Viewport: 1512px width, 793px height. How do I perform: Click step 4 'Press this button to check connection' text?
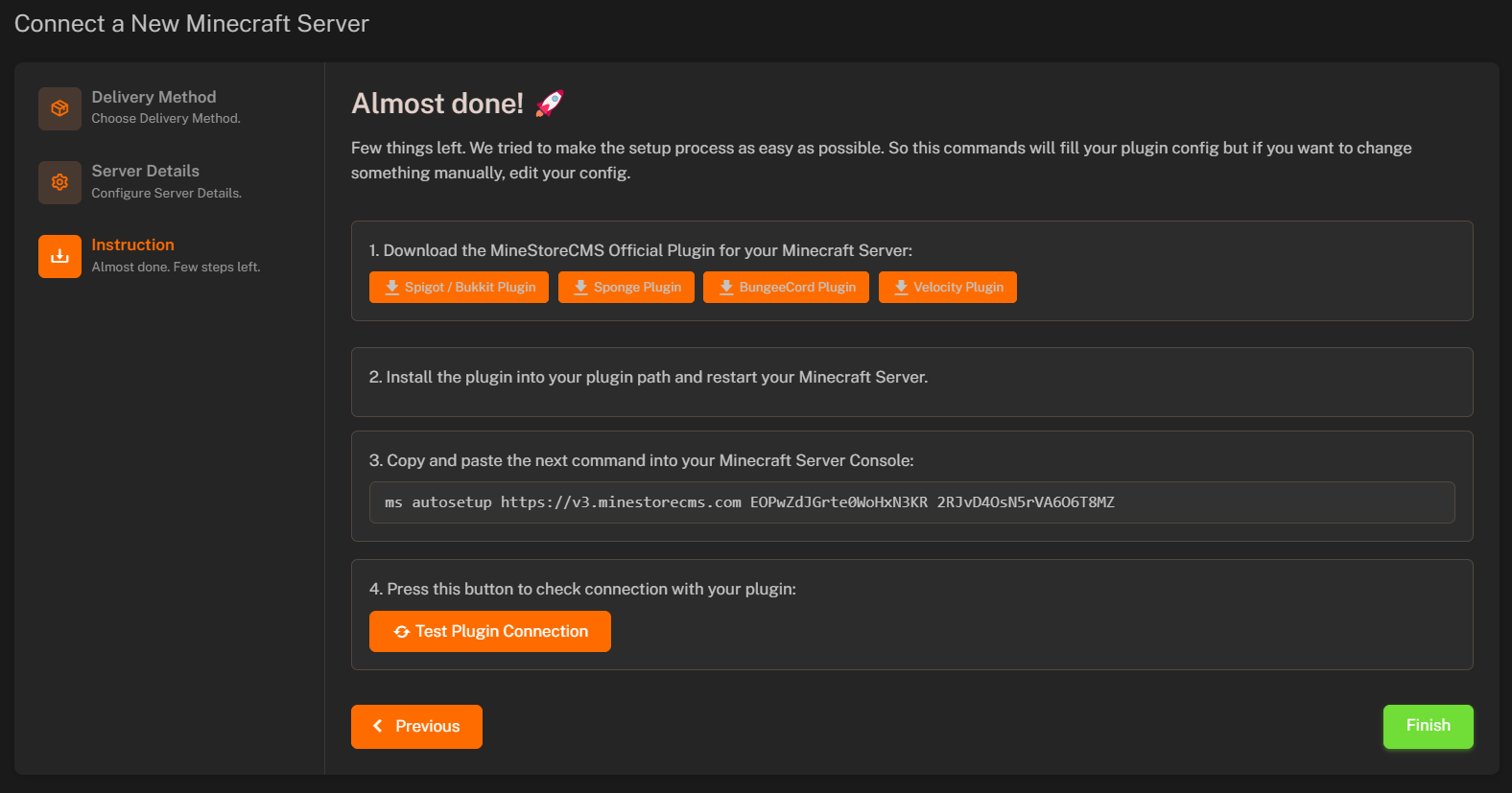[582, 589]
